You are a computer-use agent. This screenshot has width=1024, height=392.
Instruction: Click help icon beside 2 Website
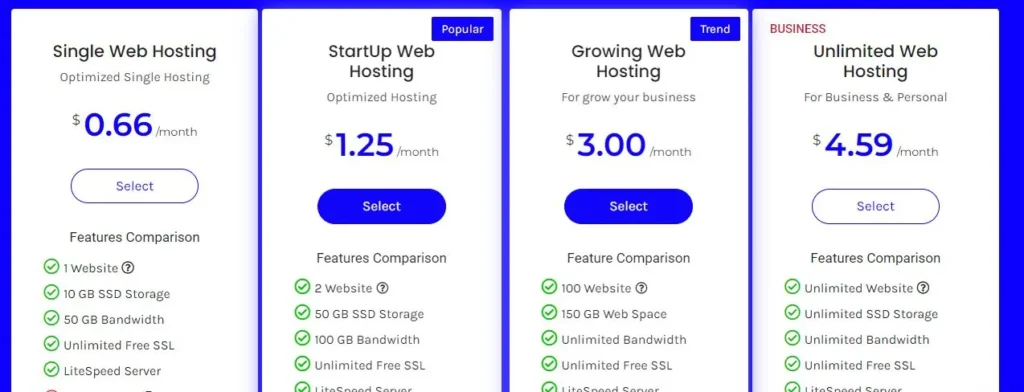coord(383,287)
